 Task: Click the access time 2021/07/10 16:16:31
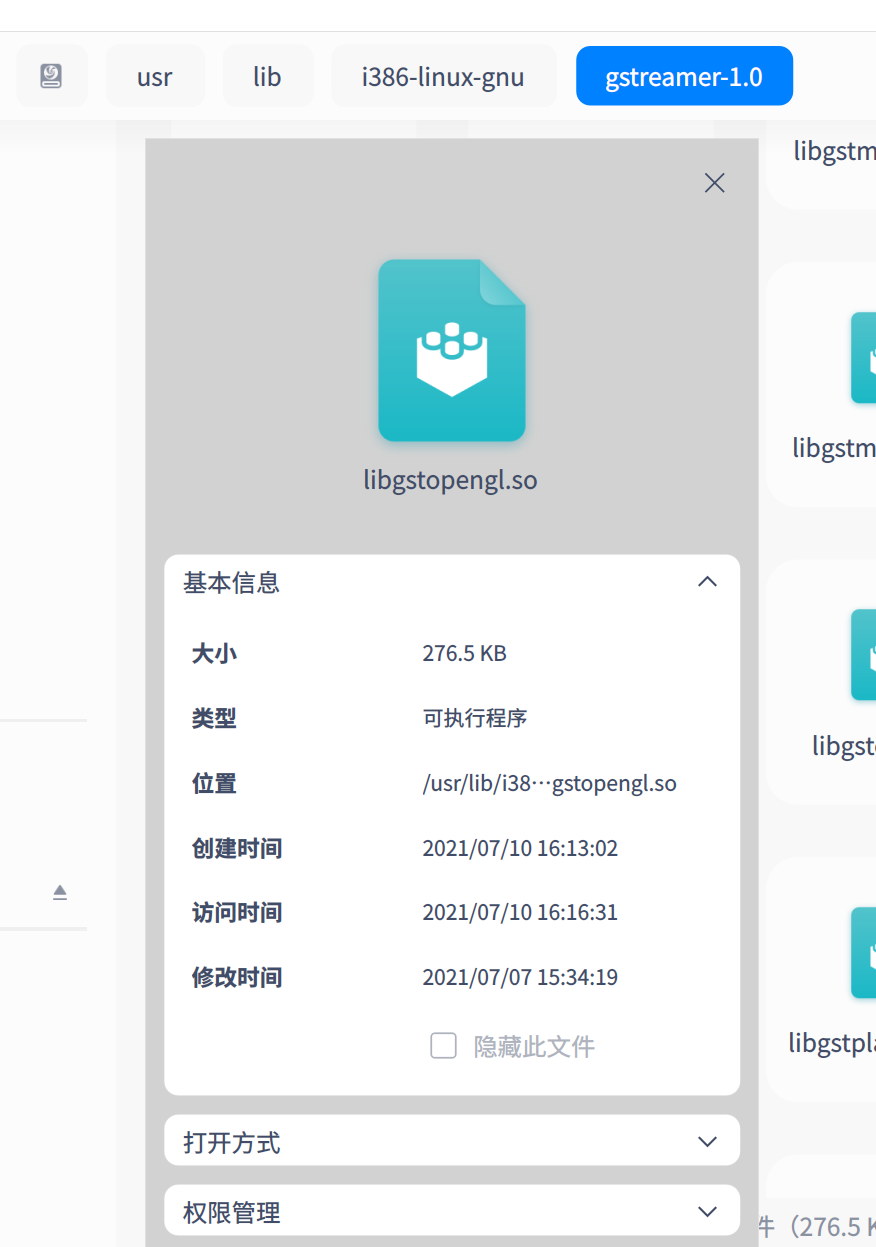point(520,912)
